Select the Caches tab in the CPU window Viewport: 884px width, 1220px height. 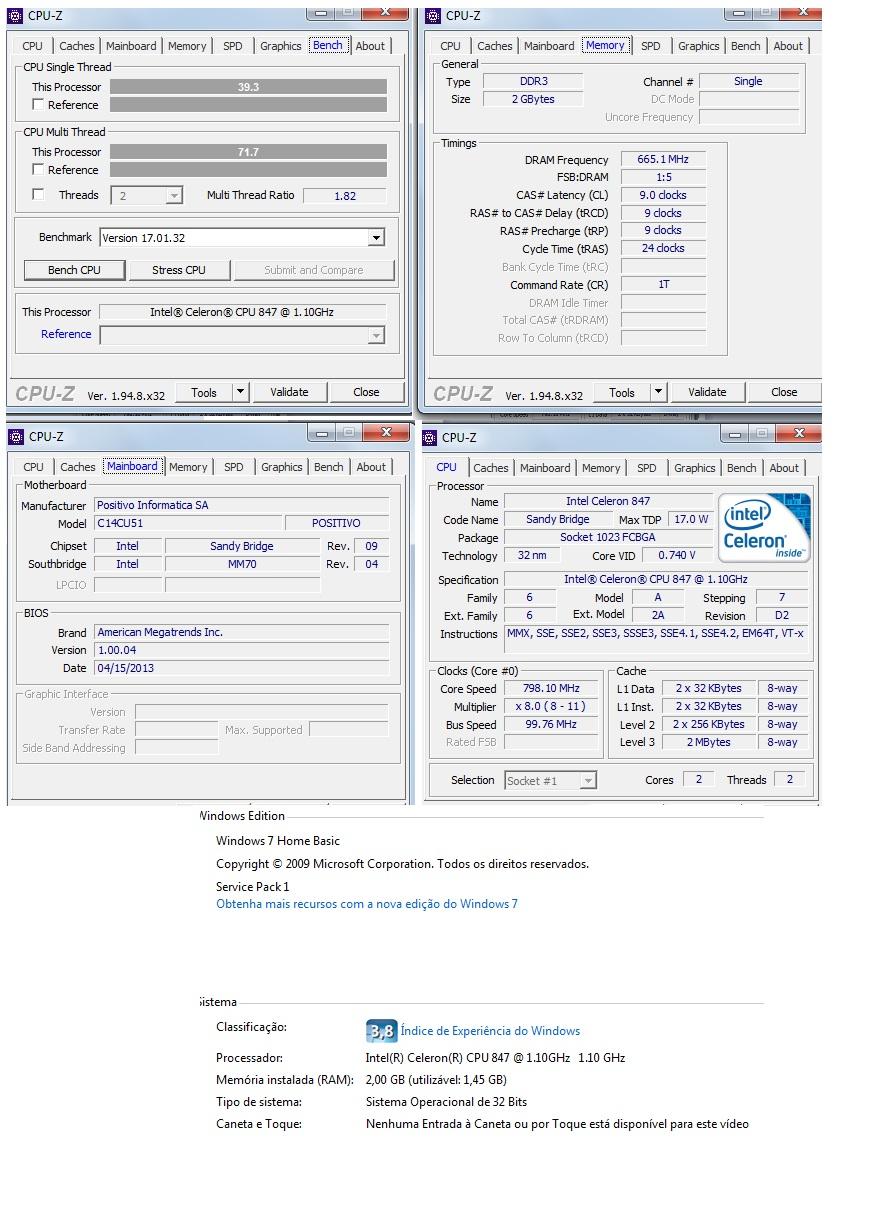pos(491,468)
